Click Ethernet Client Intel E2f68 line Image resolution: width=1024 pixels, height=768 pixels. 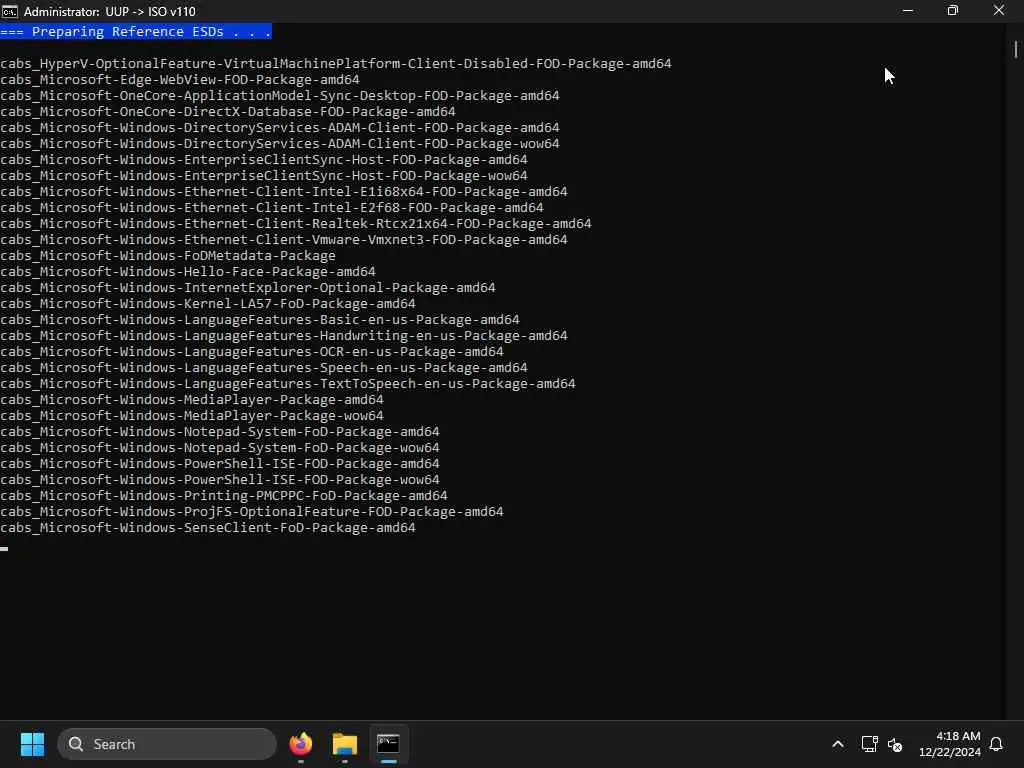(272, 208)
